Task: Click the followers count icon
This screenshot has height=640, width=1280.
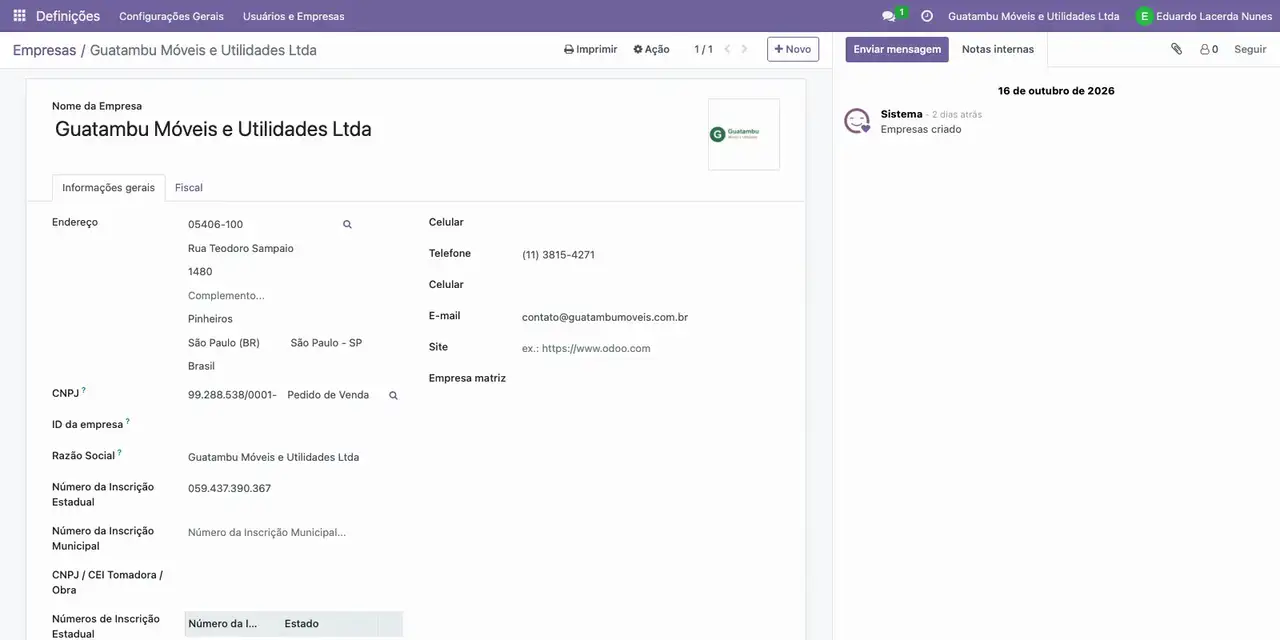Action: 1209,49
